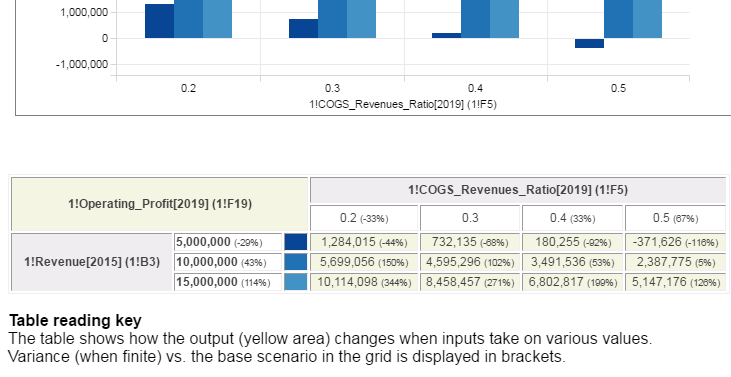Select the 4,595,296 output cell

(470, 262)
